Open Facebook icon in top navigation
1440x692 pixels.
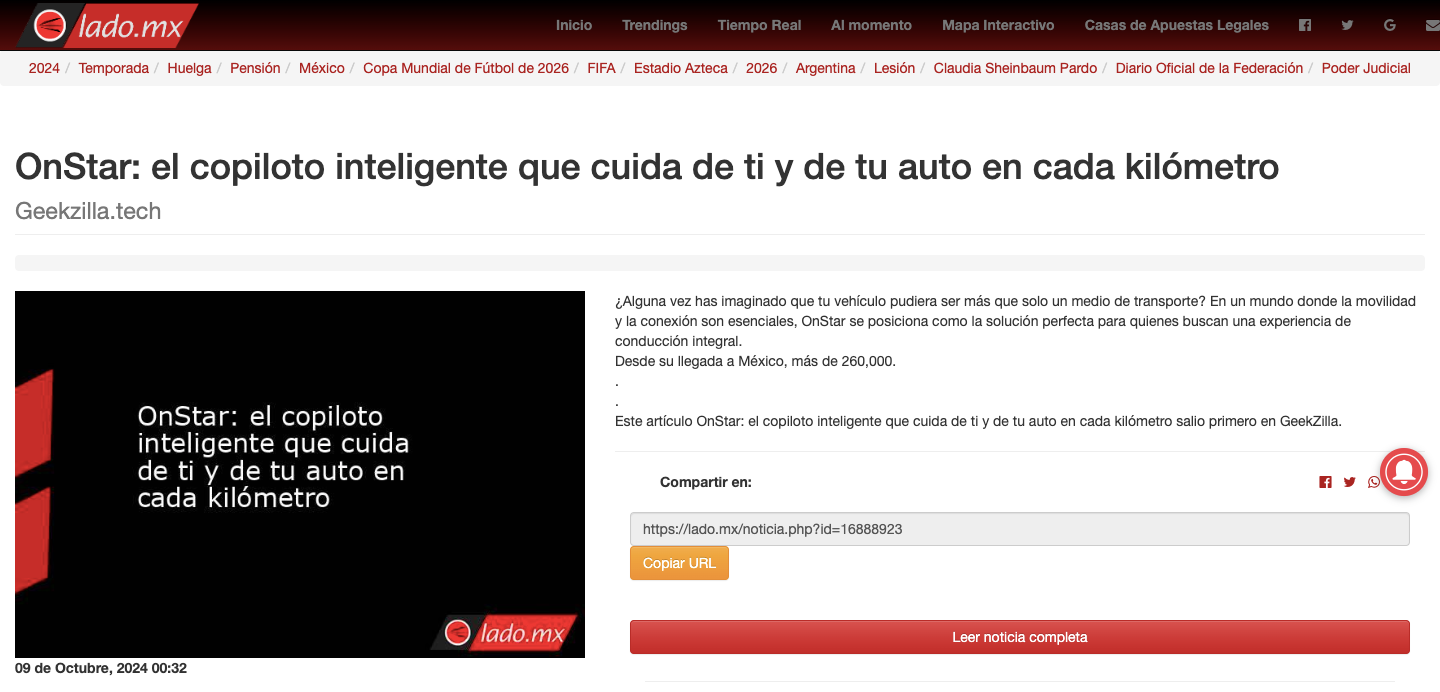[x=1305, y=25]
